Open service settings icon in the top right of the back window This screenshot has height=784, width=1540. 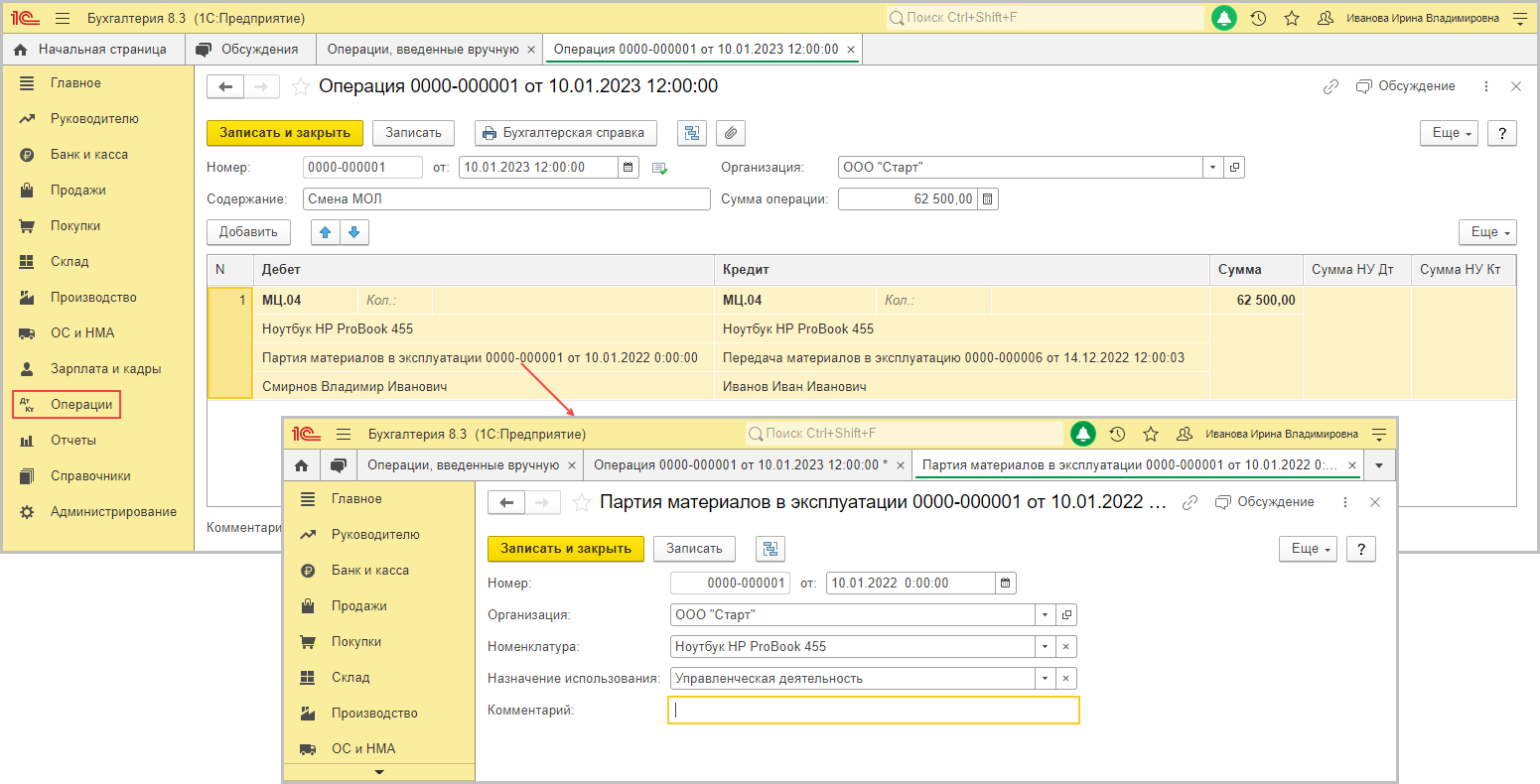coord(1520,18)
